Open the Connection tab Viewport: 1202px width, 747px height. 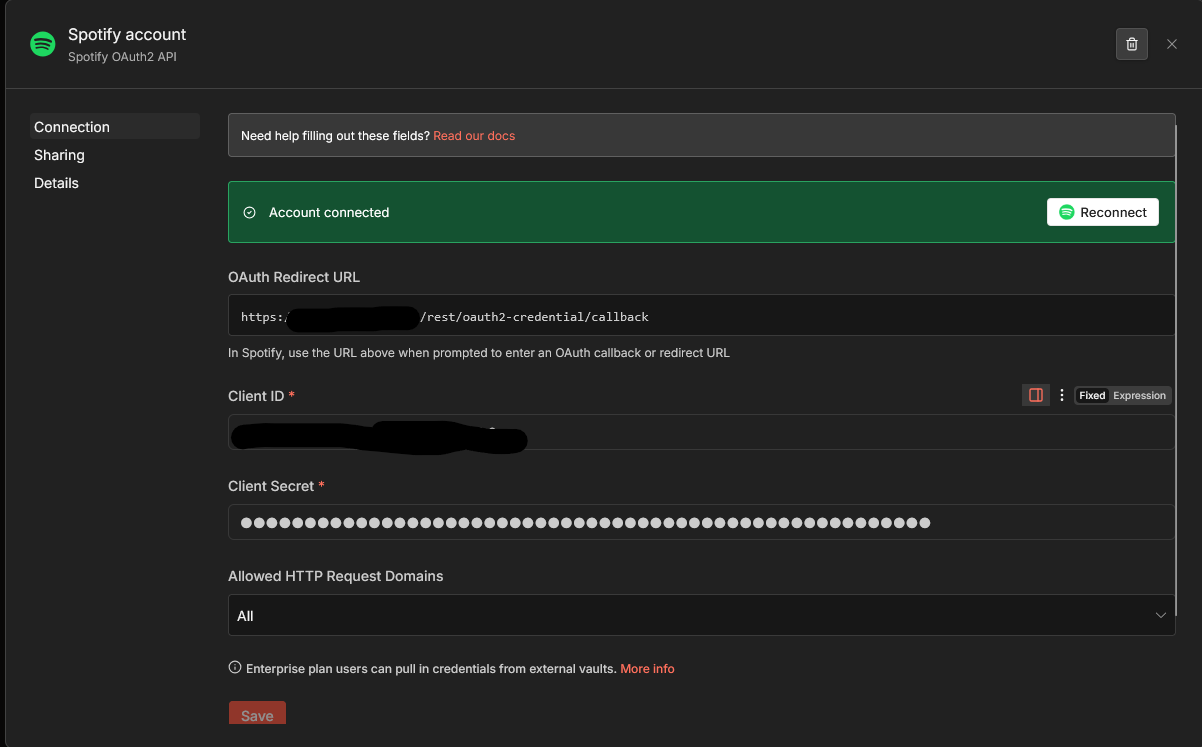pos(72,127)
